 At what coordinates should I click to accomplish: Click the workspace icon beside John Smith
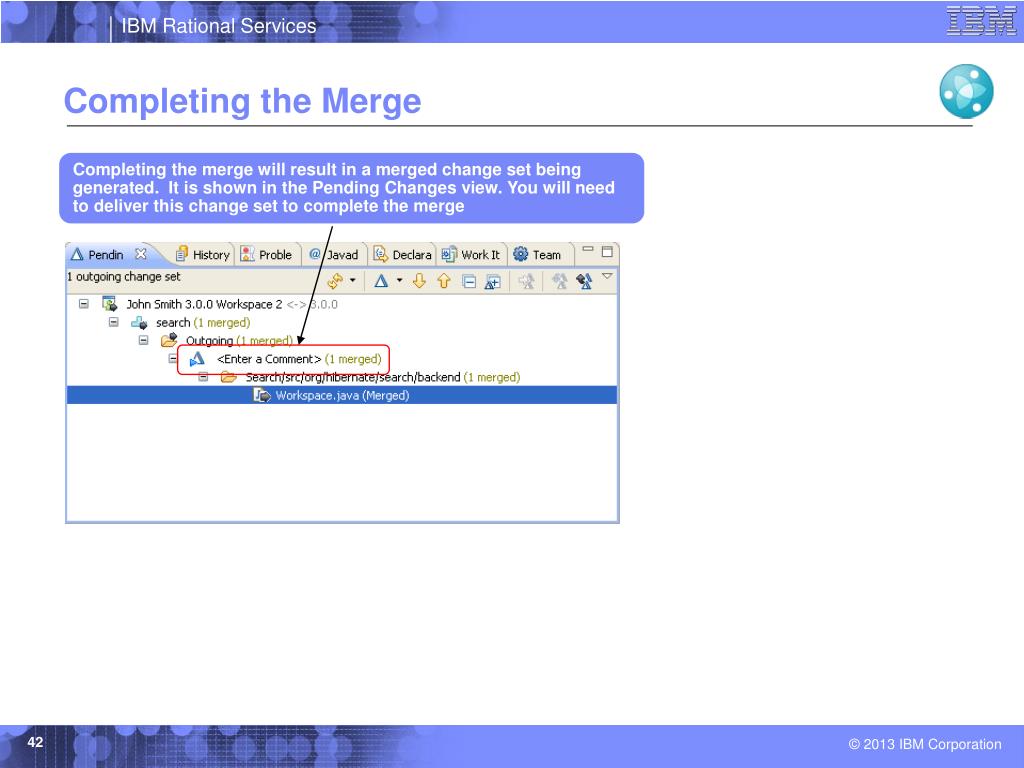(109, 304)
